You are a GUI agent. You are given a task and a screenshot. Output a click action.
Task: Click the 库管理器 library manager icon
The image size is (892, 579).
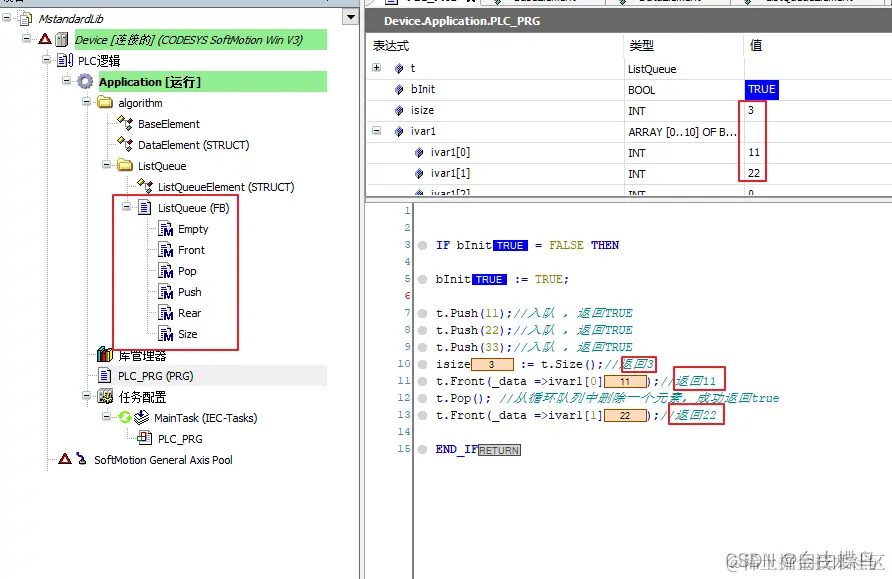pos(105,355)
